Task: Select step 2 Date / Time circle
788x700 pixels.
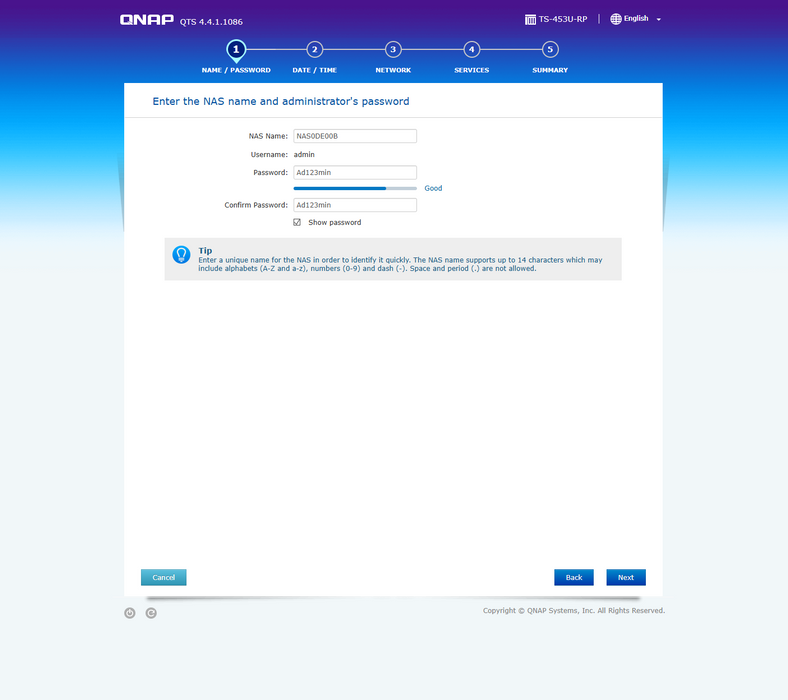Action: (x=315, y=49)
